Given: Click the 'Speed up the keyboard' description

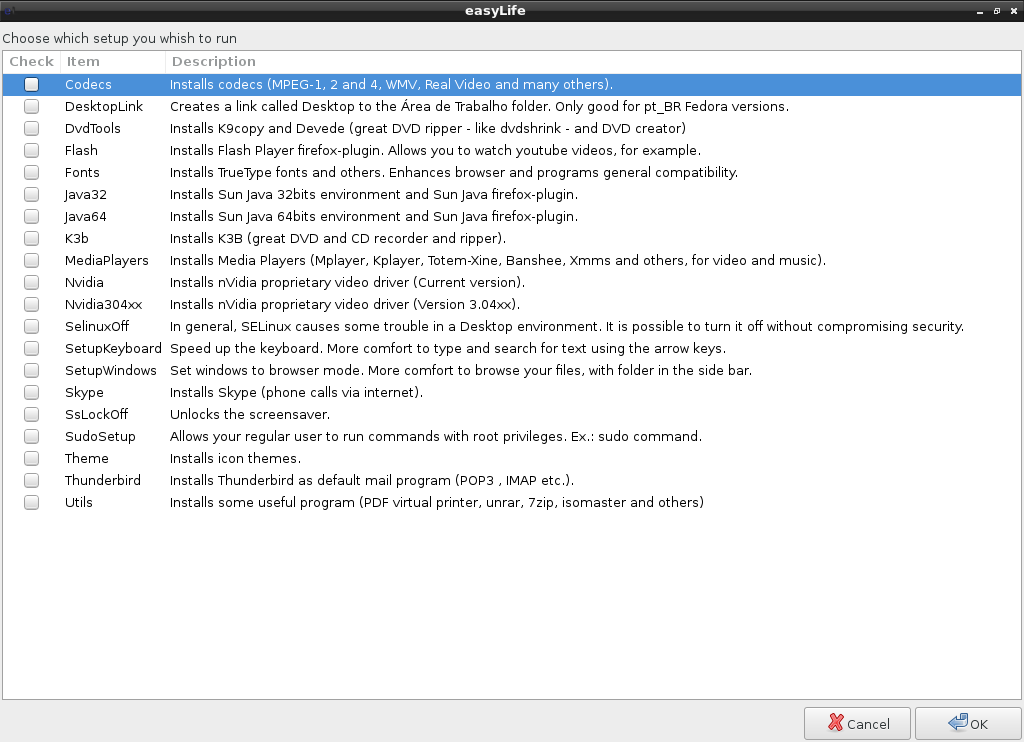Looking at the screenshot, I should click(x=448, y=348).
